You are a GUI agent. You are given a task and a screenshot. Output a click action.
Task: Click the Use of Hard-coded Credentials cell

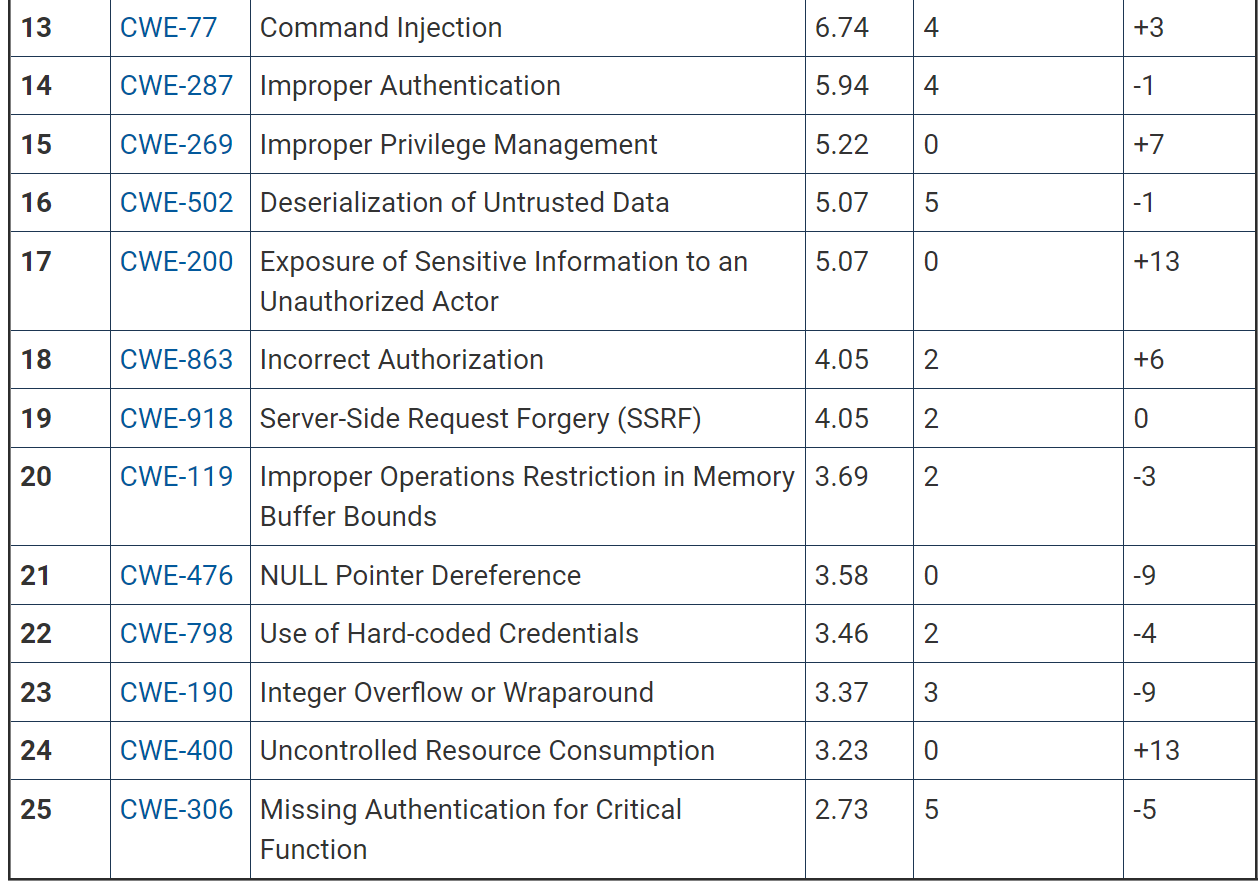pyautogui.click(x=449, y=633)
